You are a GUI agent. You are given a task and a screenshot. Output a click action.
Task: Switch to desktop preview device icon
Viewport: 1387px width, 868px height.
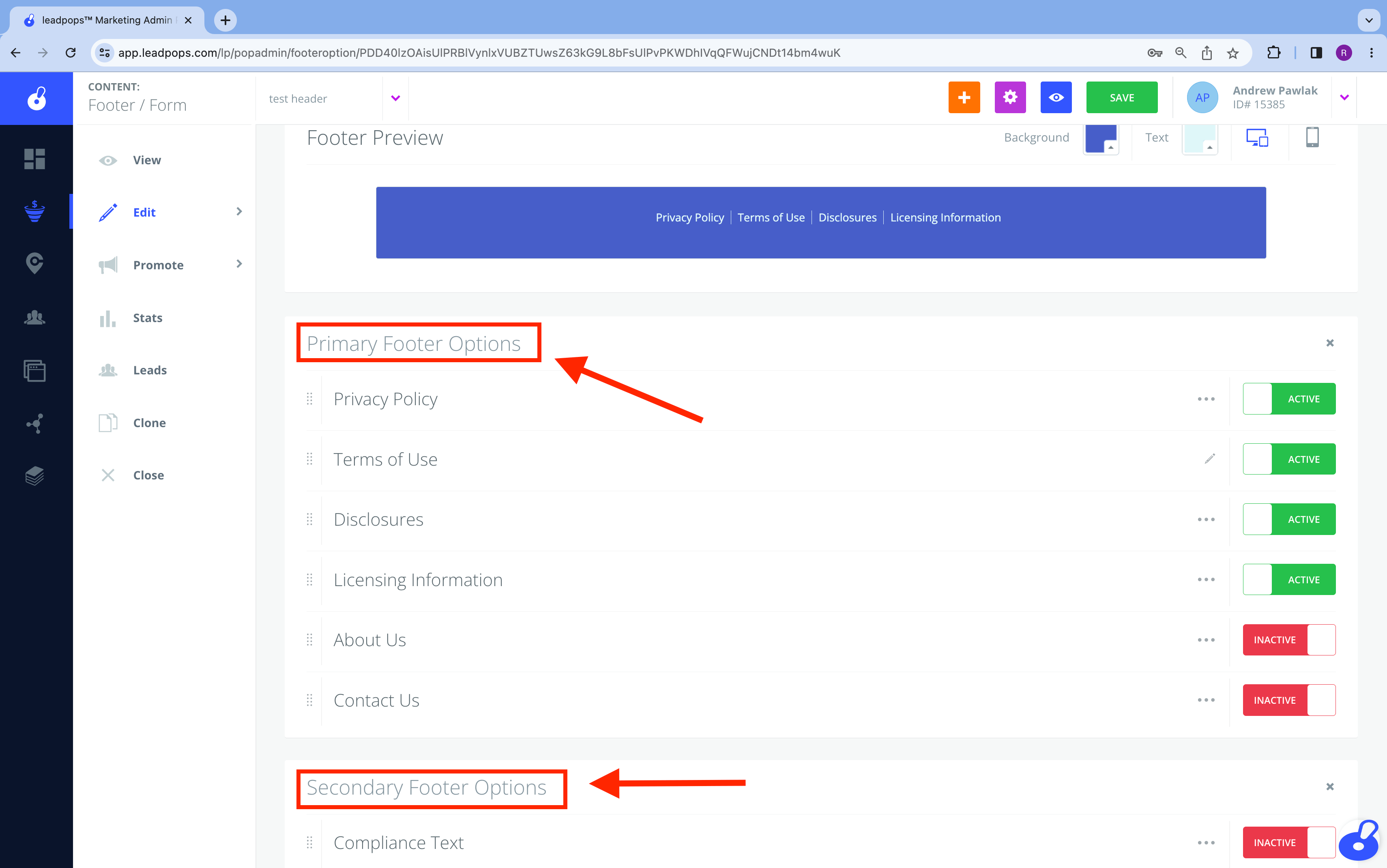click(x=1257, y=138)
